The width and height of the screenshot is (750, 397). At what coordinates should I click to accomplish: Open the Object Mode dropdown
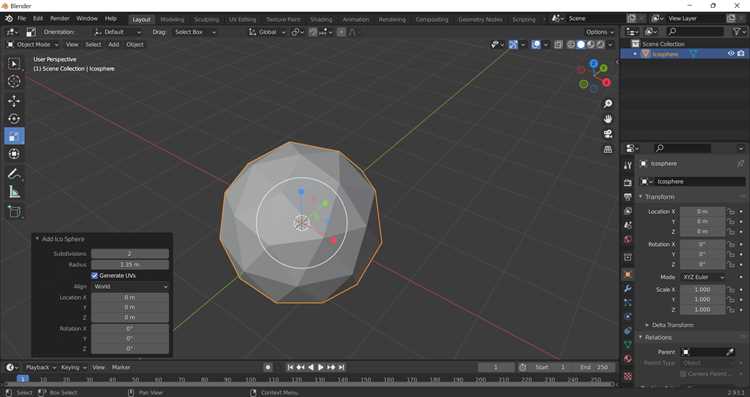[33, 44]
